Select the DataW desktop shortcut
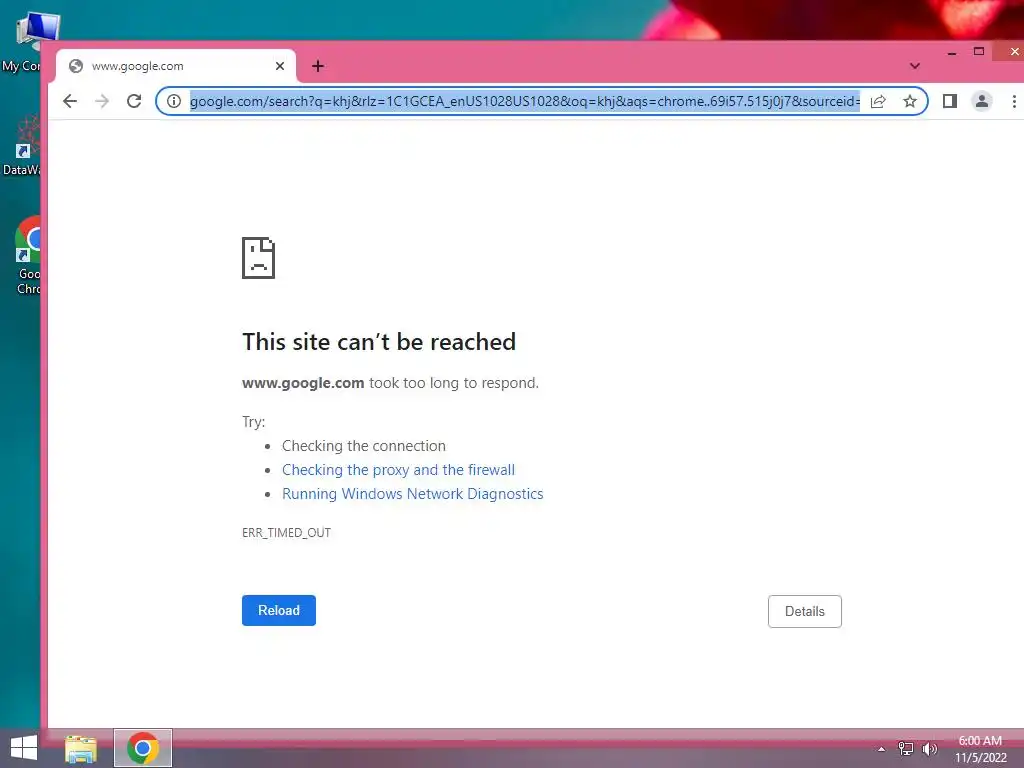The height and width of the screenshot is (768, 1024). tap(21, 147)
